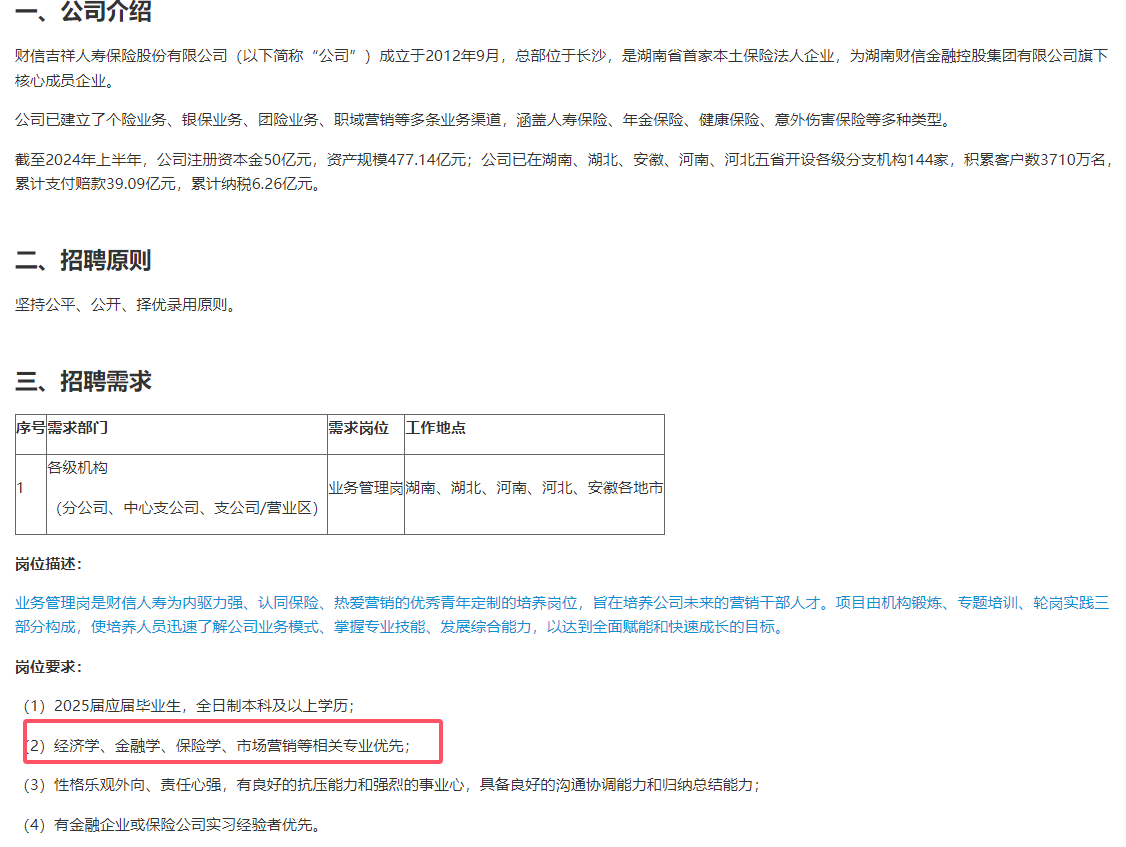Viewport: 1126px width, 847px height.
Task: Click requirement (3) starting with 性格乐观外向
Action: 392,785
